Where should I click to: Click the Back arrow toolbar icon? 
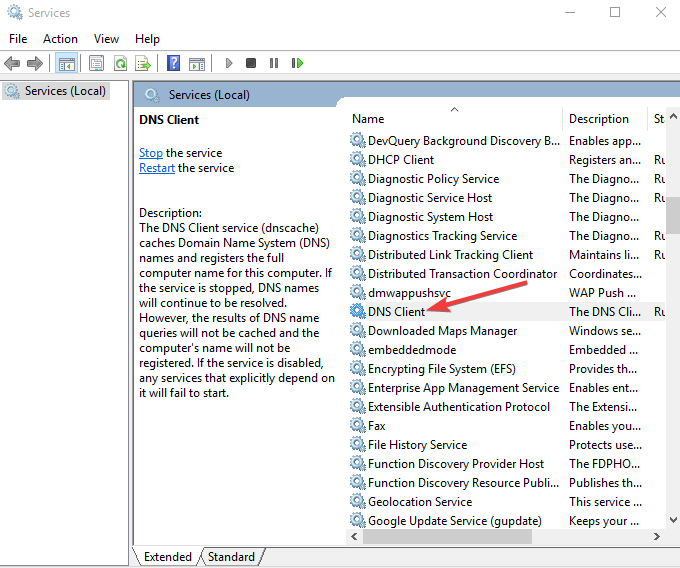pos(12,63)
